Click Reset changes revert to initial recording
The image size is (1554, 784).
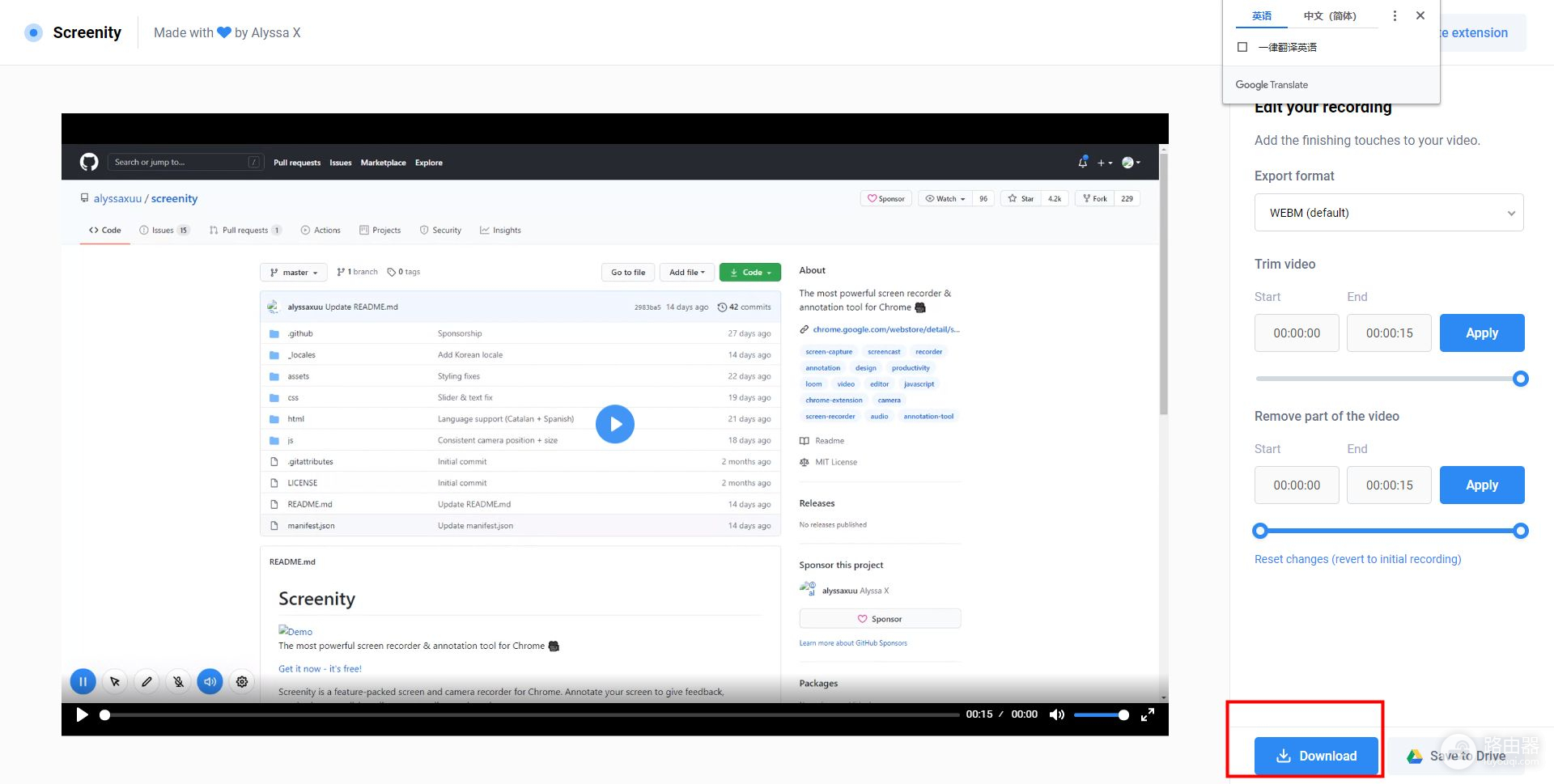coord(1357,559)
